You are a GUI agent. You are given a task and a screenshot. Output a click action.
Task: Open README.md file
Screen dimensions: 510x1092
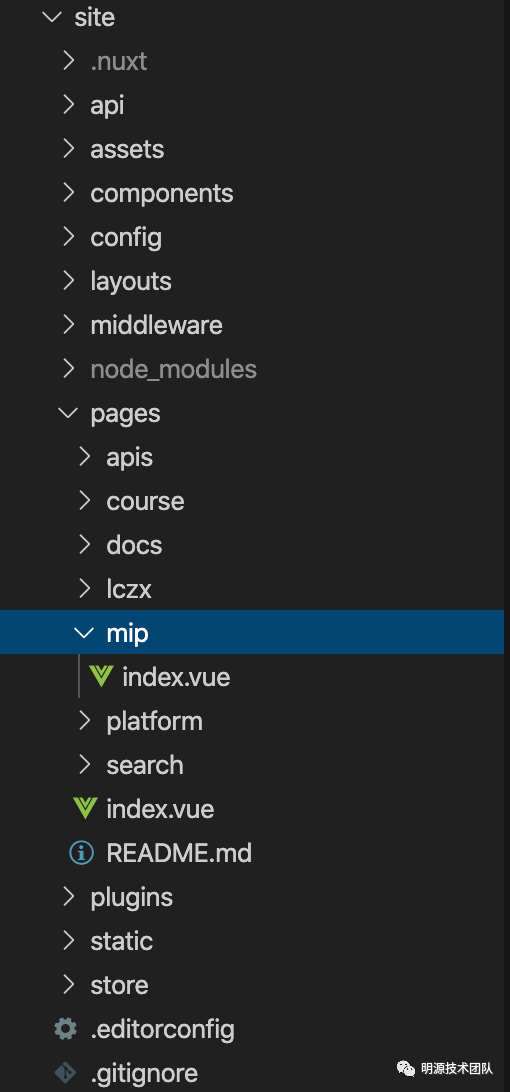pos(252,852)
